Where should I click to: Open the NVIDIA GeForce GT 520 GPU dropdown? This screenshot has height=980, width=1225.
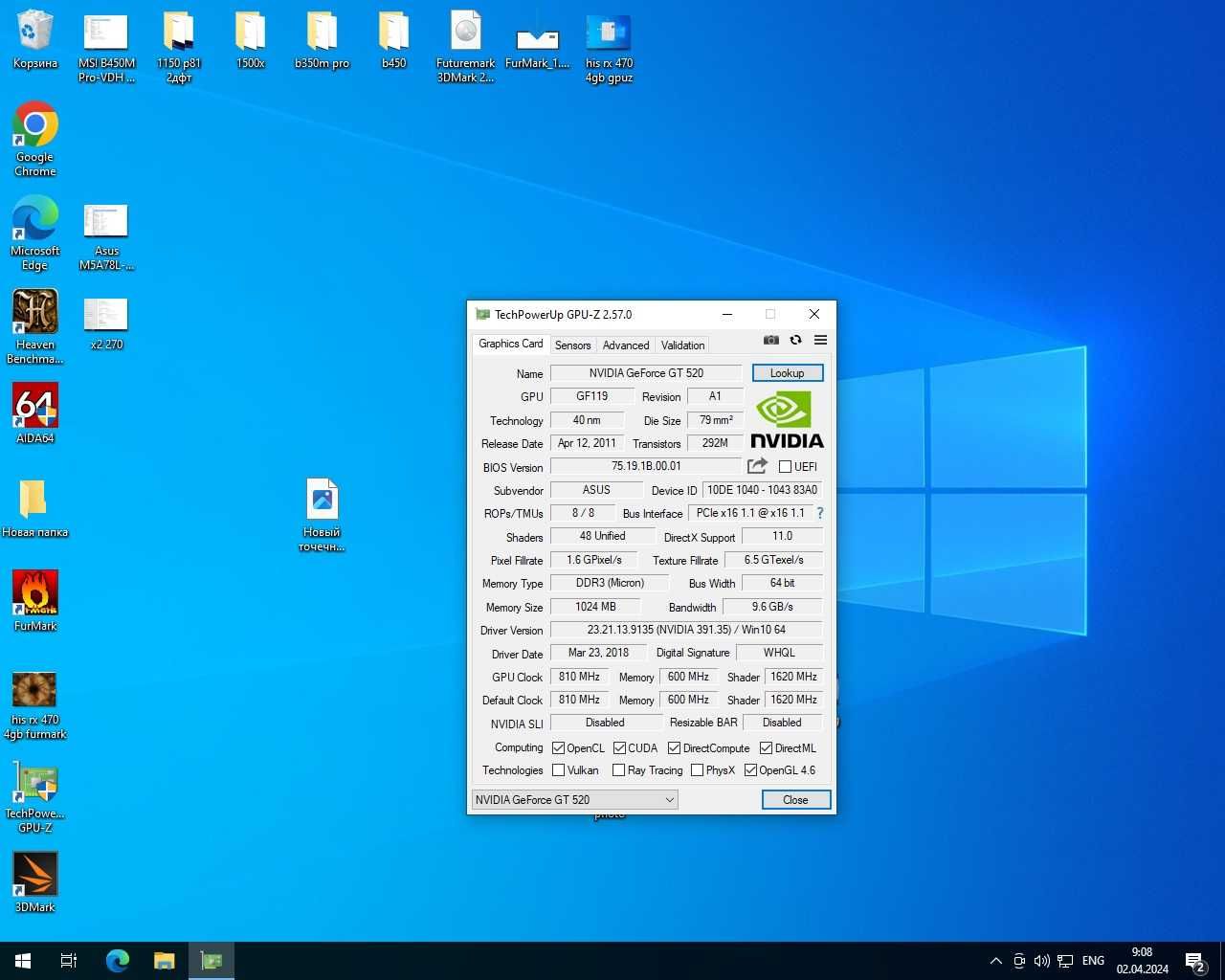point(575,800)
